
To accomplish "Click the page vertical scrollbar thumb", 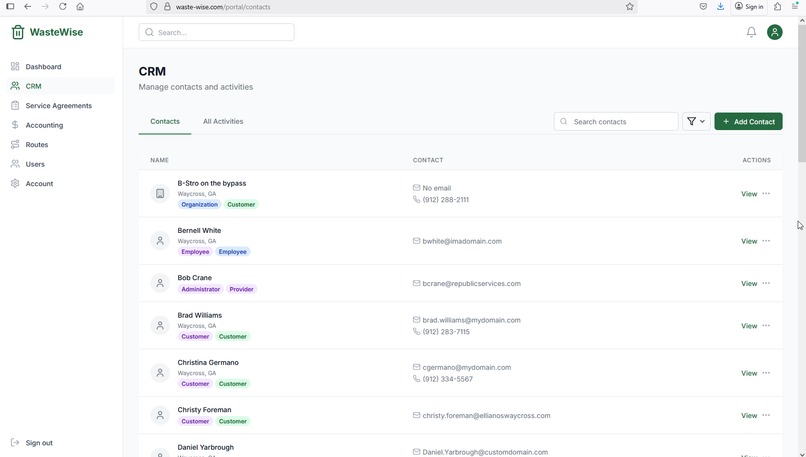I will [802, 93].
